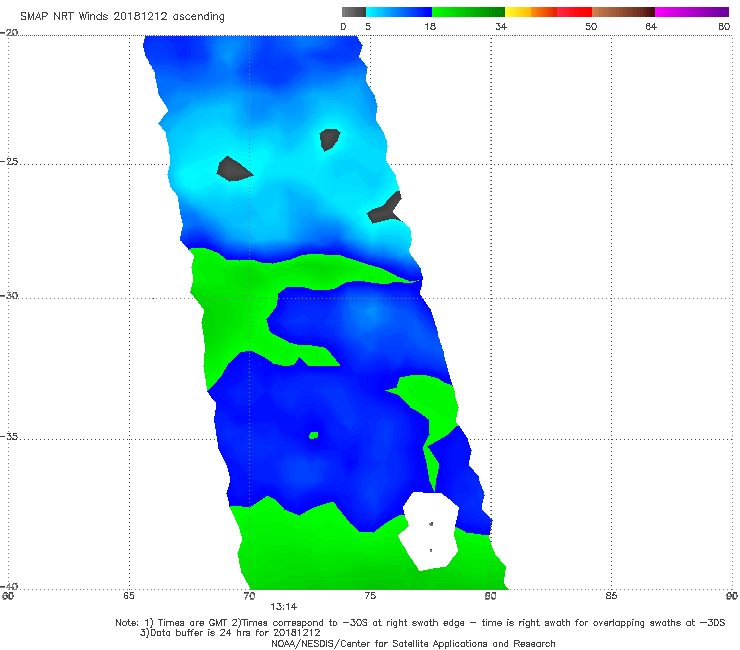The height and width of the screenshot is (650, 740).
Task: Click the latitude label '-35'
Action: coord(9,436)
